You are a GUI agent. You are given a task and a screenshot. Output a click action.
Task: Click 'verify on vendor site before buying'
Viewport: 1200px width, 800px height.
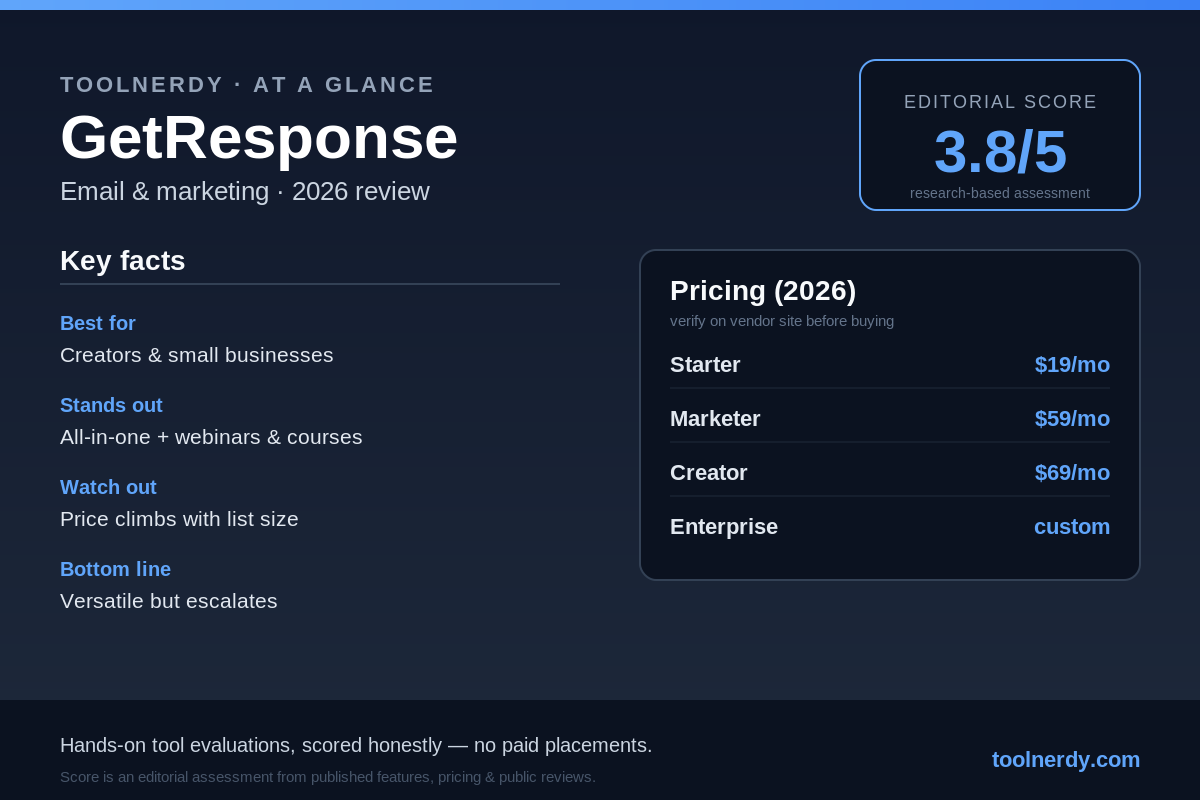[782, 321]
